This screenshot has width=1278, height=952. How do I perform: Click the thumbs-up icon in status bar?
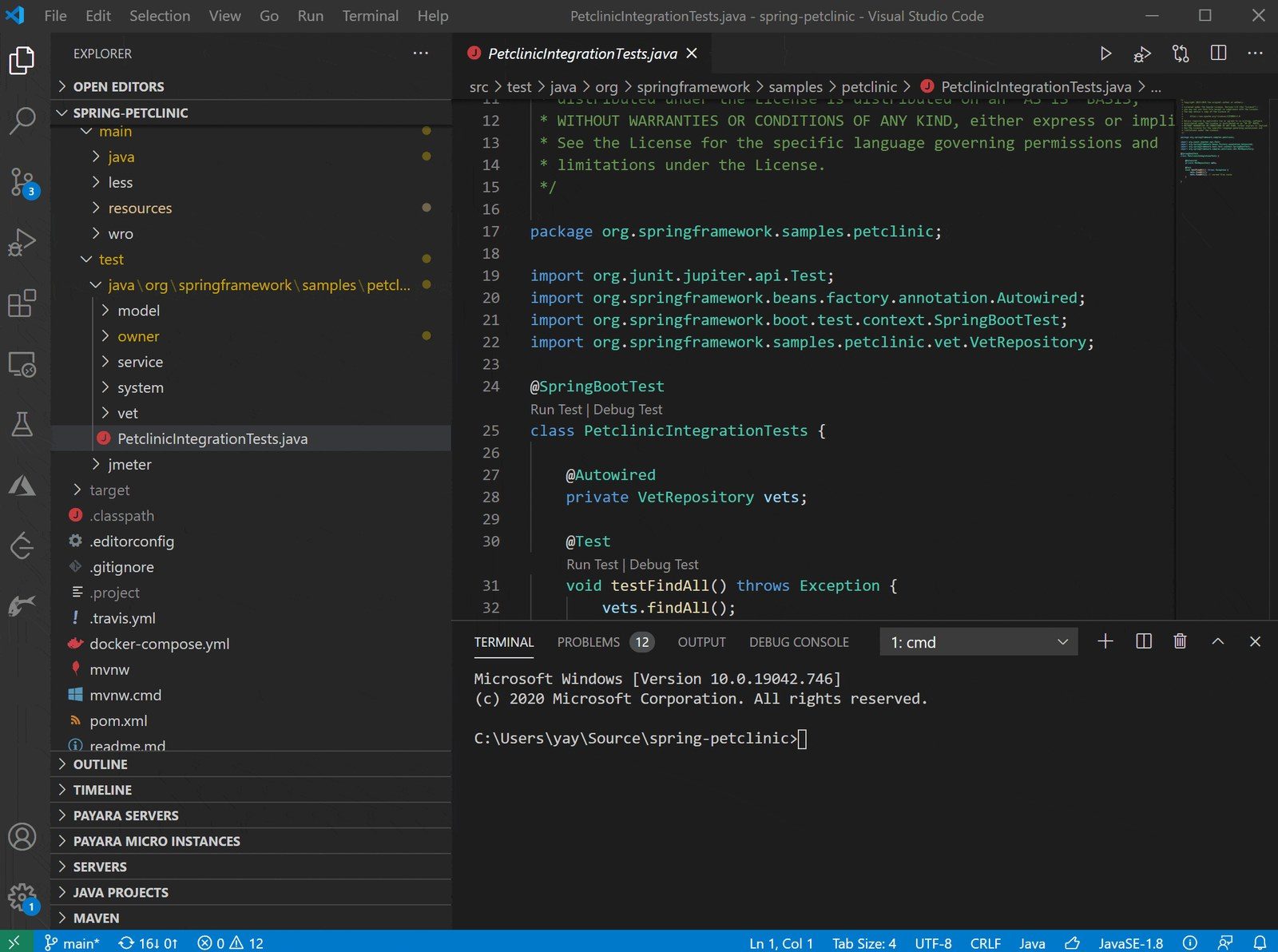1072,942
